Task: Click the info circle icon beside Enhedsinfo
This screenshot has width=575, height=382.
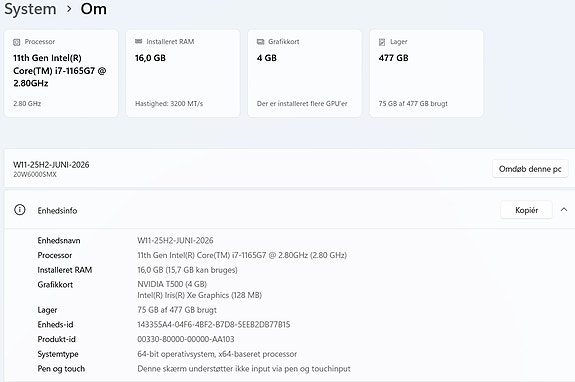Action: click(19, 210)
